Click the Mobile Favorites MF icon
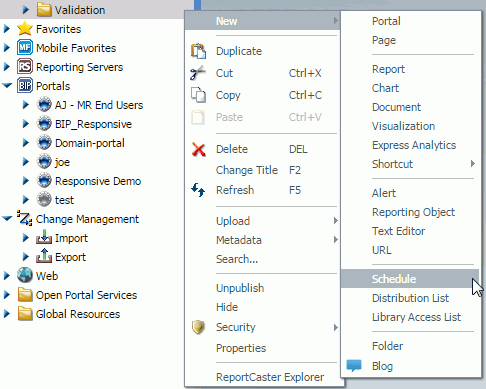Screen dimensions: 486x389 25,48
